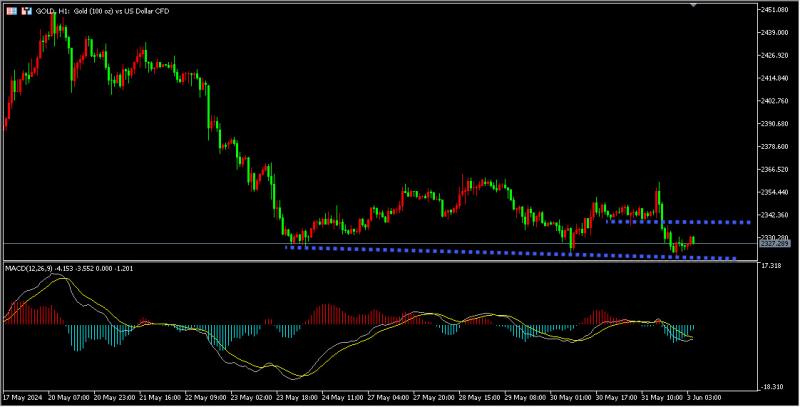Image resolution: width=800 pixels, height=407 pixels.
Task: Click the 28 May 15:00 time label
Action: (480, 397)
